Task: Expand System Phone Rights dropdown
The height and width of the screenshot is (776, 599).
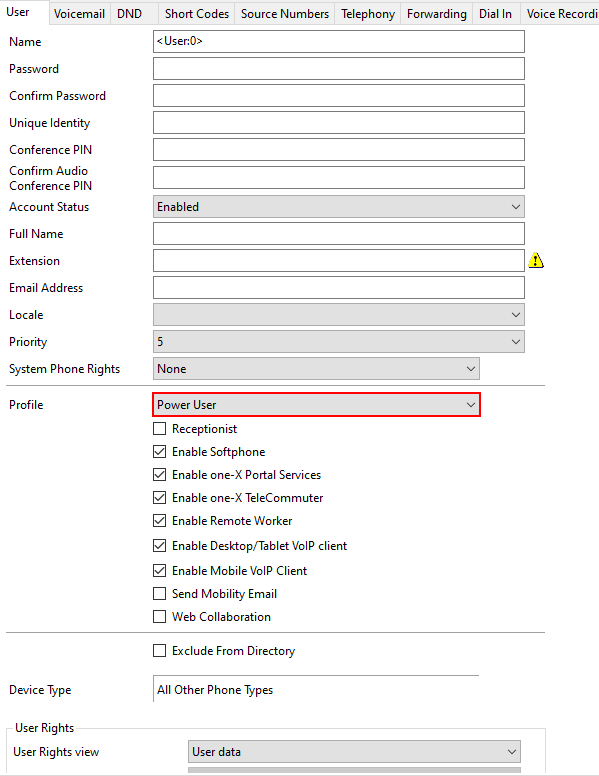Action: pyautogui.click(x=316, y=369)
